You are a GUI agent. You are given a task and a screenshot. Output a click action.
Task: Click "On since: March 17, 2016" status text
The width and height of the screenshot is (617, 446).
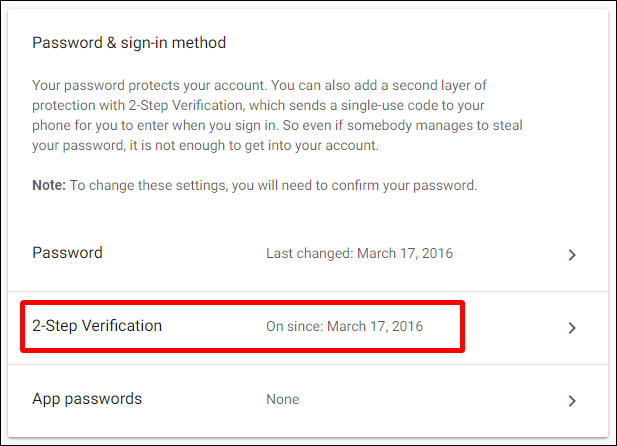point(344,327)
